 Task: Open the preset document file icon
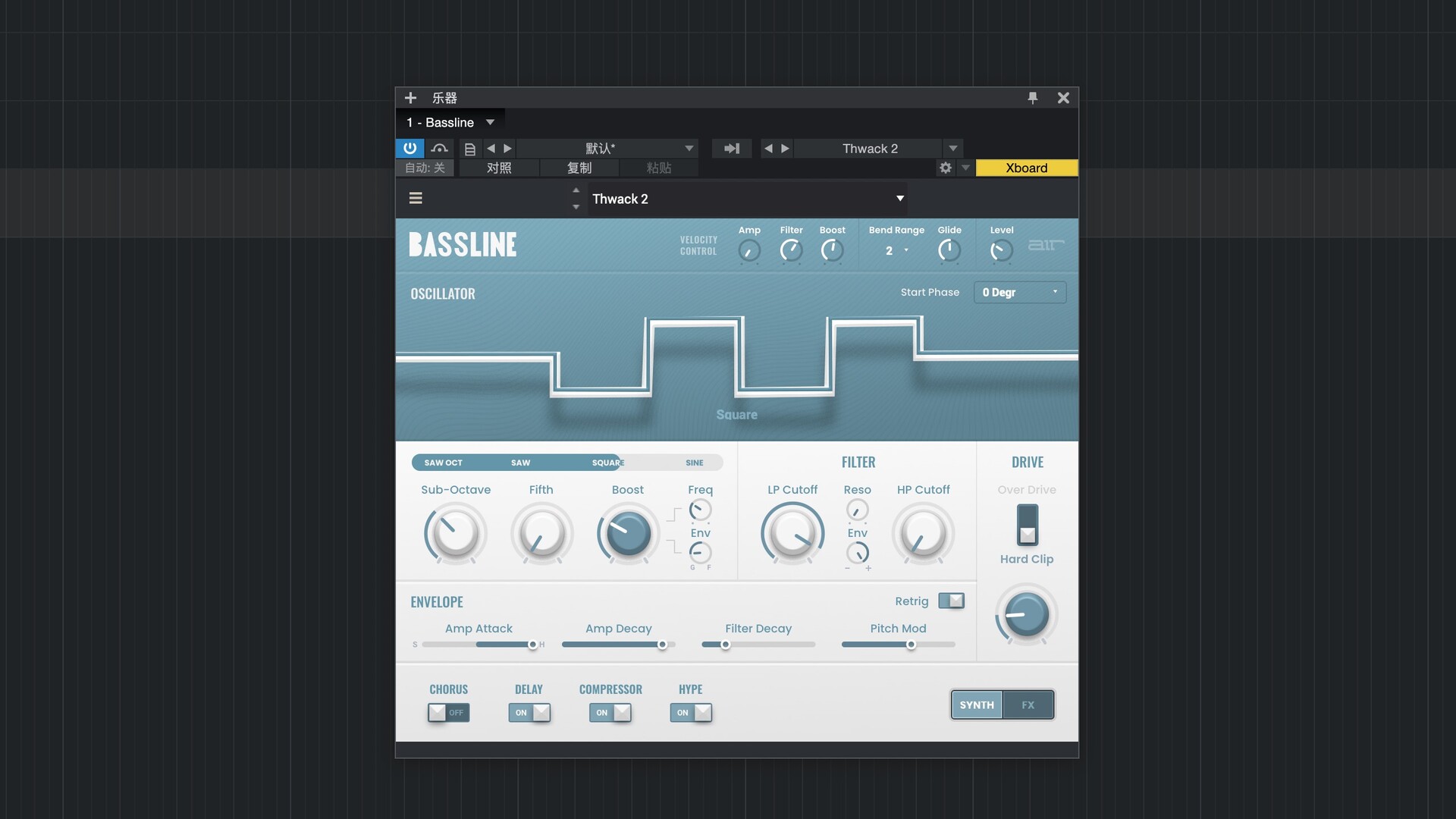[469, 149]
